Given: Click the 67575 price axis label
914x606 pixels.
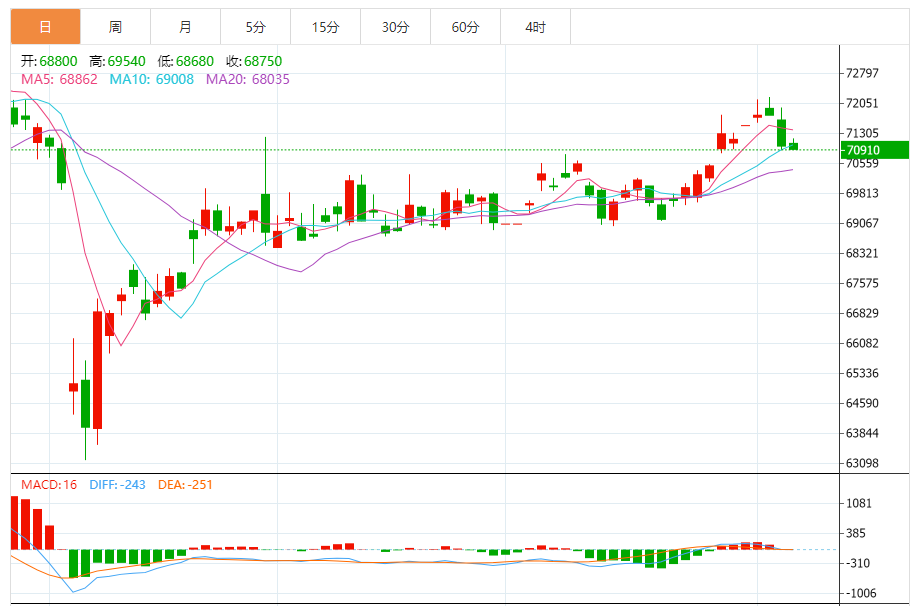Looking at the screenshot, I should tap(862, 283).
